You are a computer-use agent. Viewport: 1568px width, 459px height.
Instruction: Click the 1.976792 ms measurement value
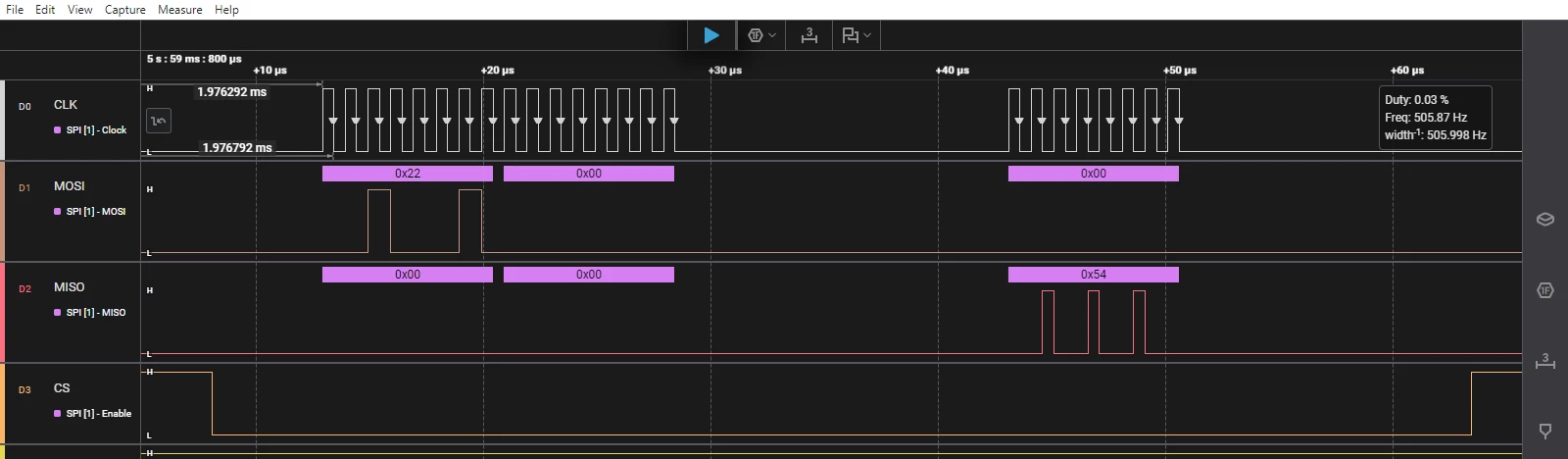[x=237, y=148]
